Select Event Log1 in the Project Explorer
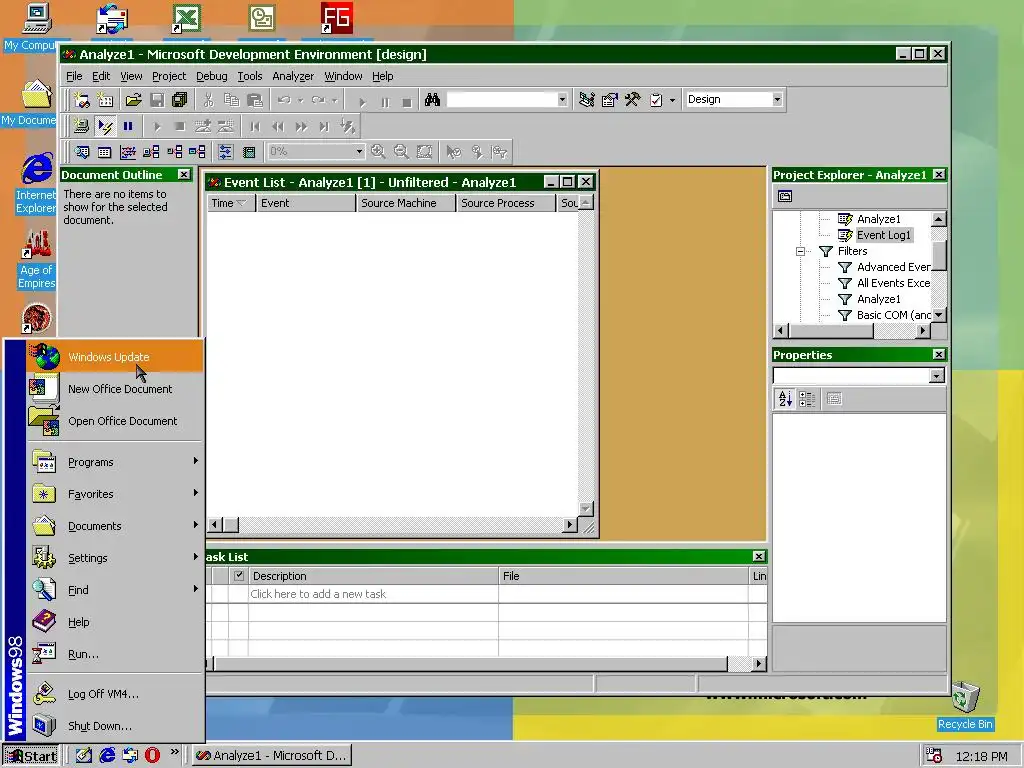Viewport: 1024px width, 768px height. point(883,235)
